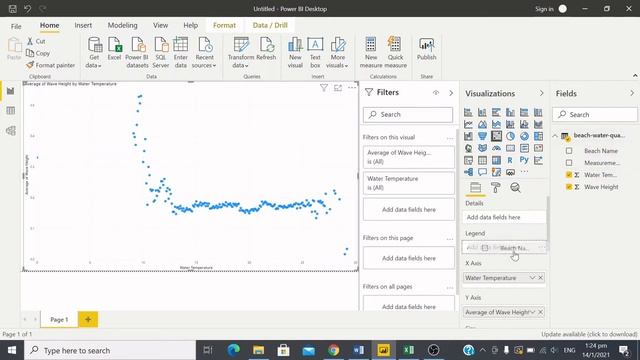Insert an R script visual

510,160
